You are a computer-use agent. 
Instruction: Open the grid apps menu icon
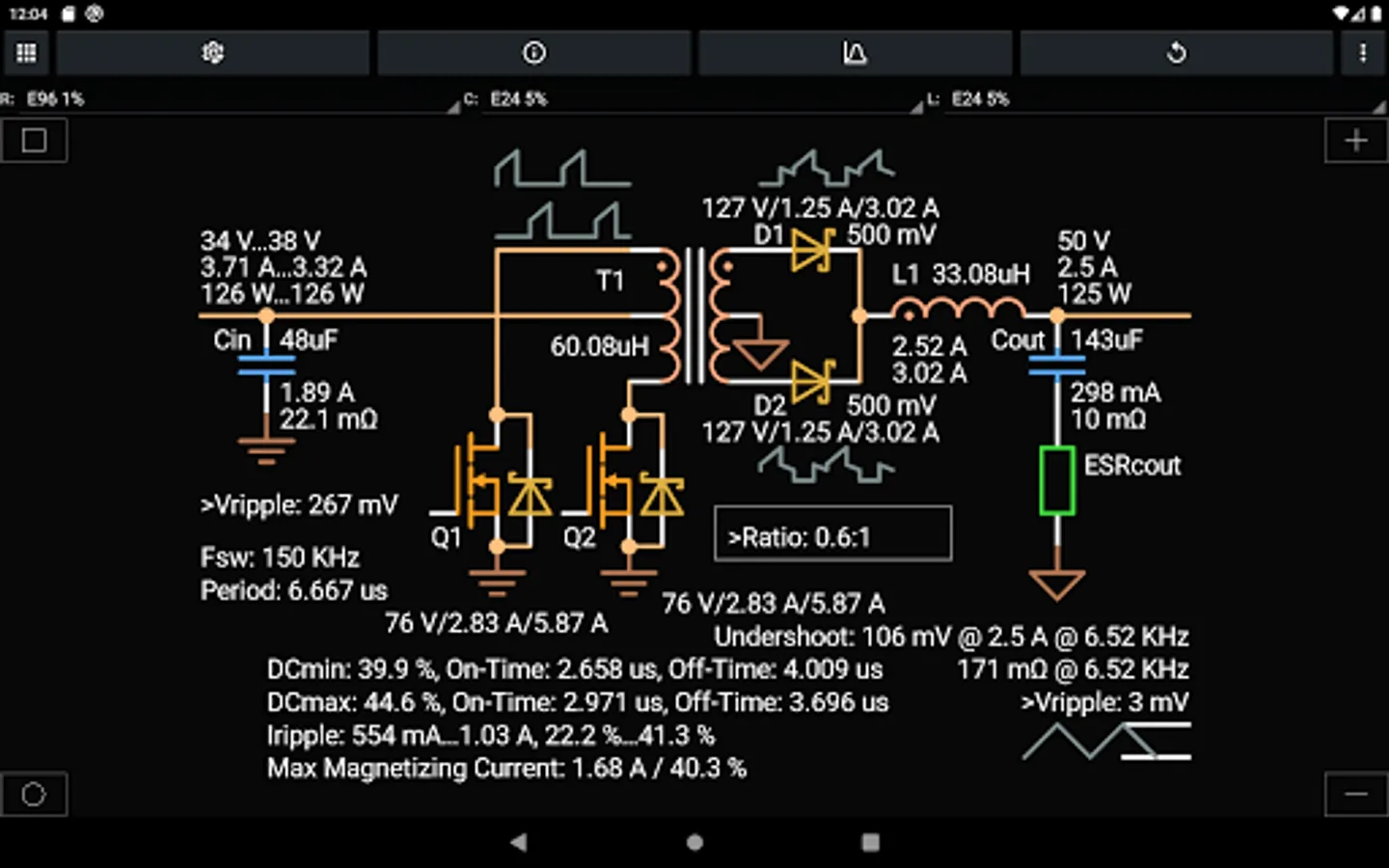pyautogui.click(x=26, y=53)
